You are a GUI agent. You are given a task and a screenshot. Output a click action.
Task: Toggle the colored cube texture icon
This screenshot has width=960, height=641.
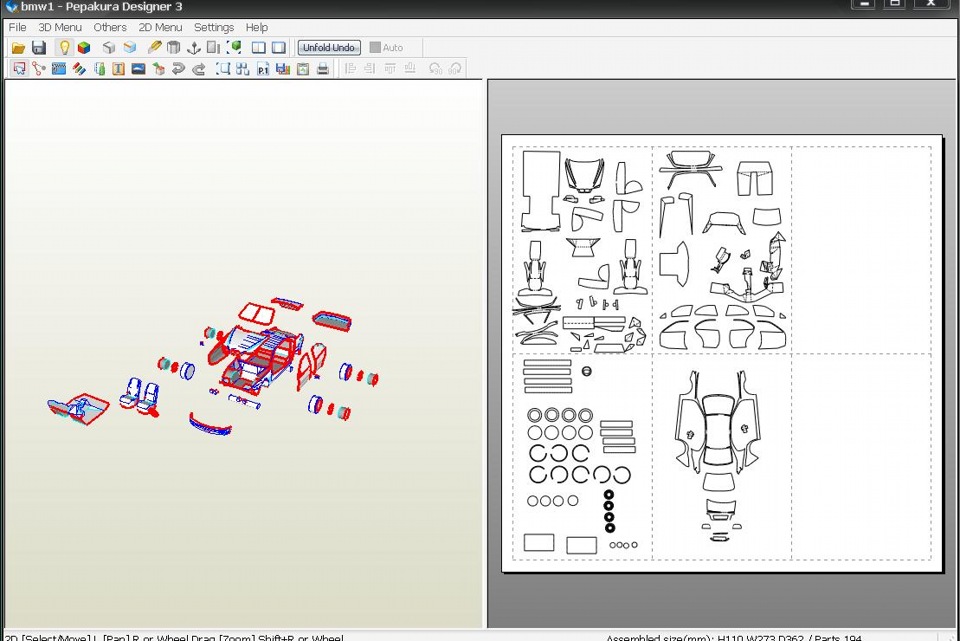[84, 48]
